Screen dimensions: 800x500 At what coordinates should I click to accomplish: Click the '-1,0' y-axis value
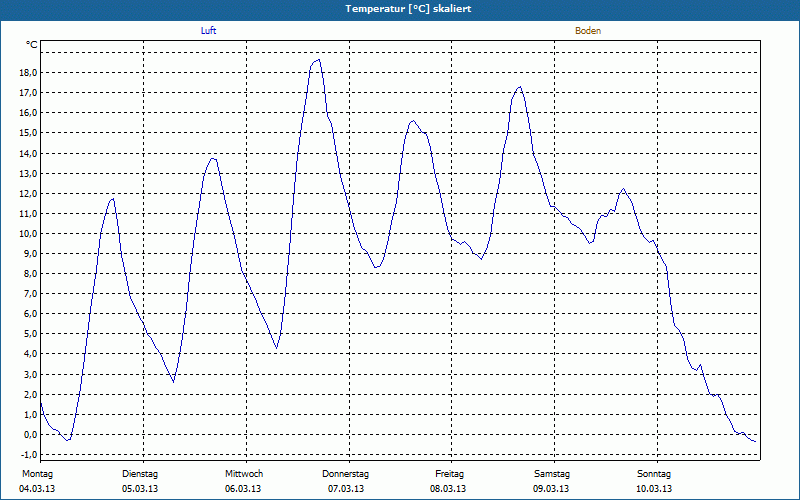[29, 455]
